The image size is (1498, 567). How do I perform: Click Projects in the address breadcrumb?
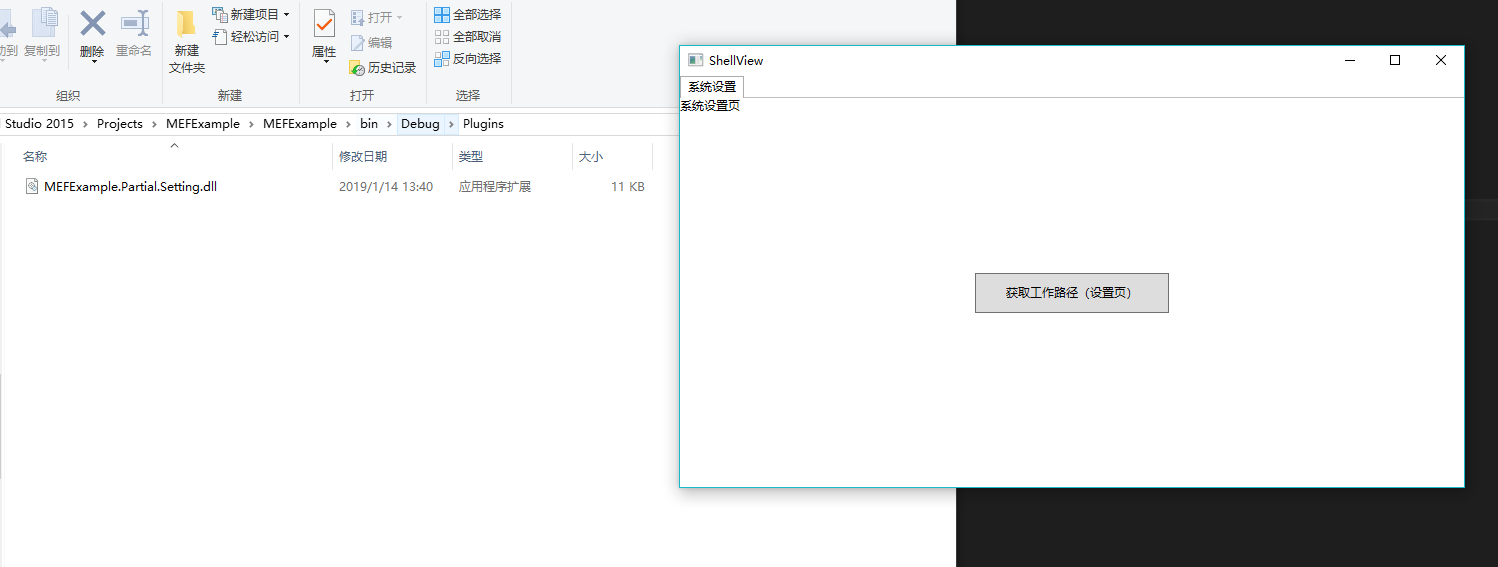pos(120,124)
